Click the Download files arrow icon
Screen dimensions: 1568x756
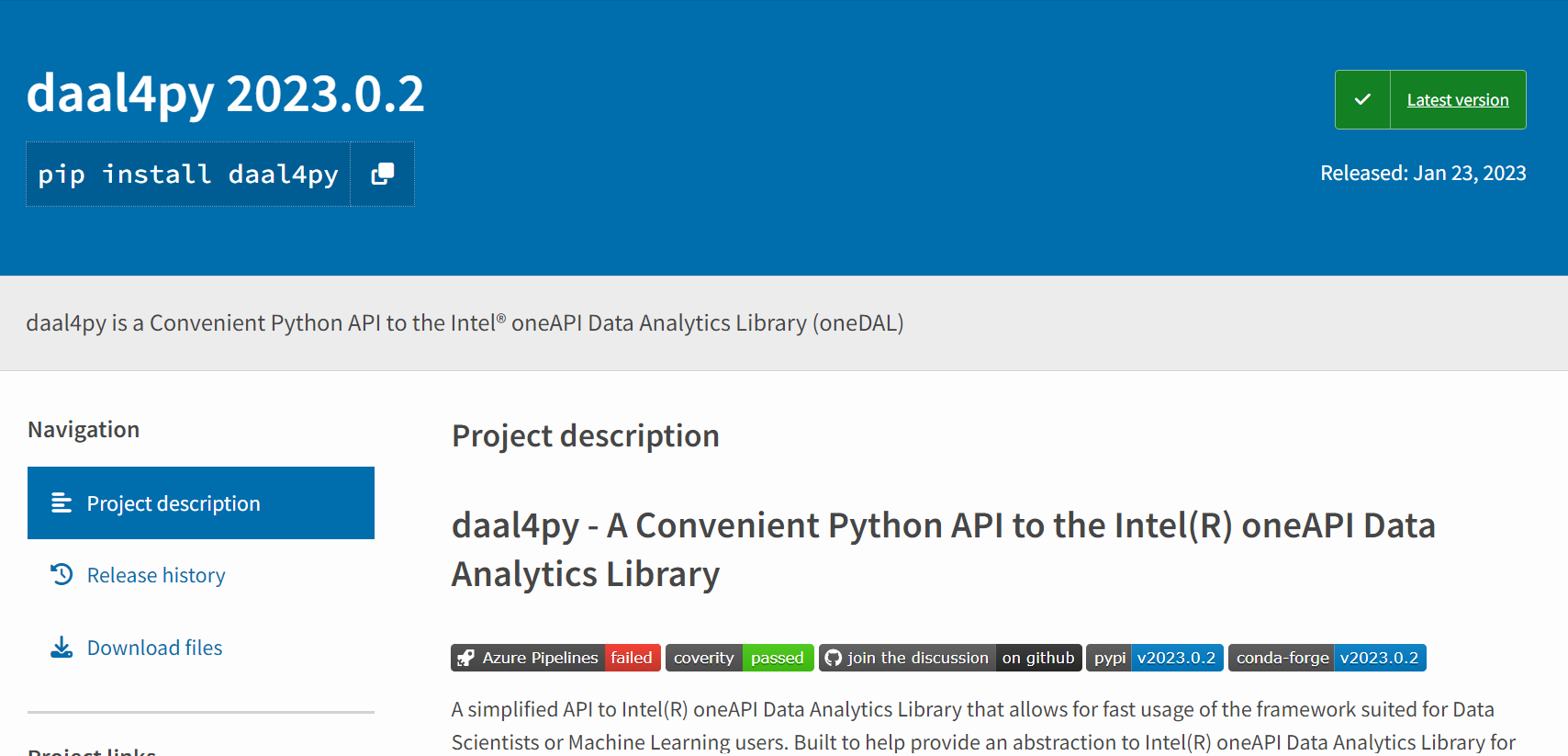(62, 647)
